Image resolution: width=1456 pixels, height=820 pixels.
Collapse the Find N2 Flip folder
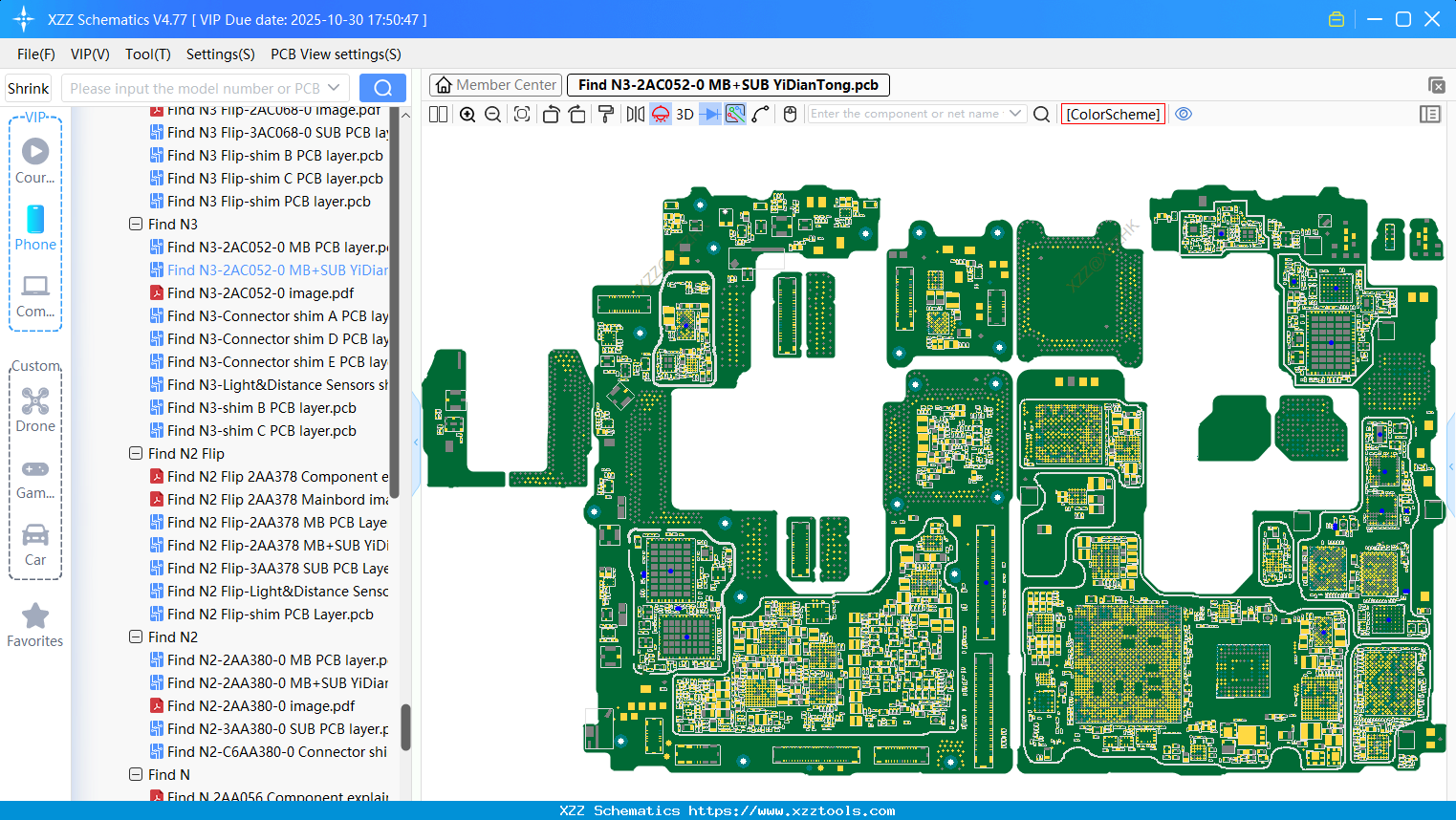click(136, 453)
